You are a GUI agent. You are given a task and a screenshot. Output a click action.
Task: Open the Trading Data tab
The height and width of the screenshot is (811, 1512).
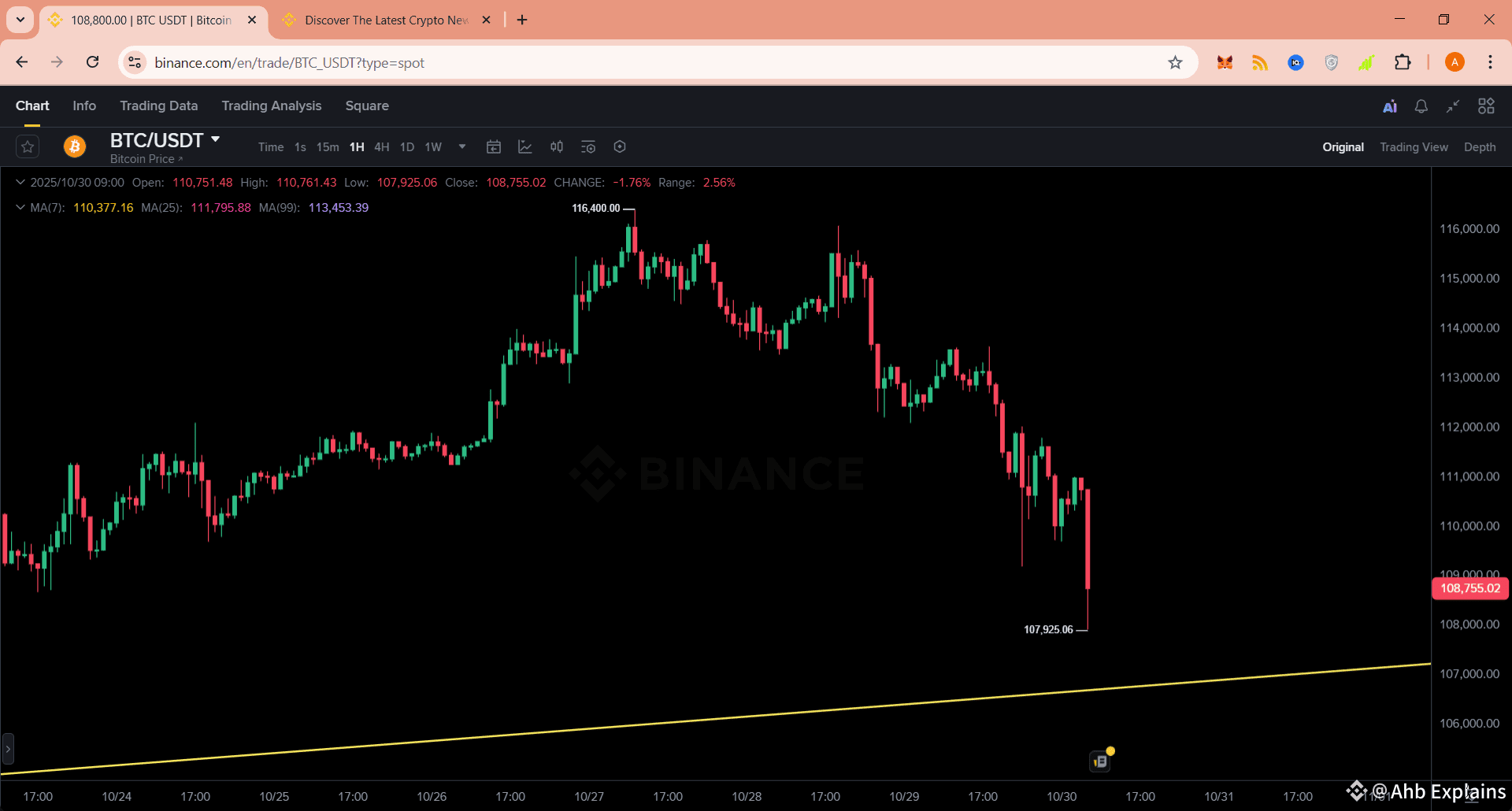point(159,106)
